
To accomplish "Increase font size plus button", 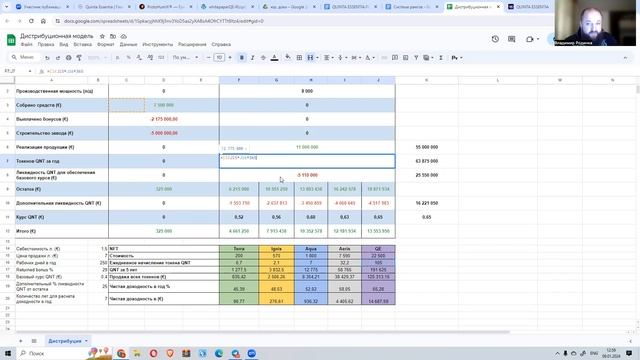I will click(230, 58).
